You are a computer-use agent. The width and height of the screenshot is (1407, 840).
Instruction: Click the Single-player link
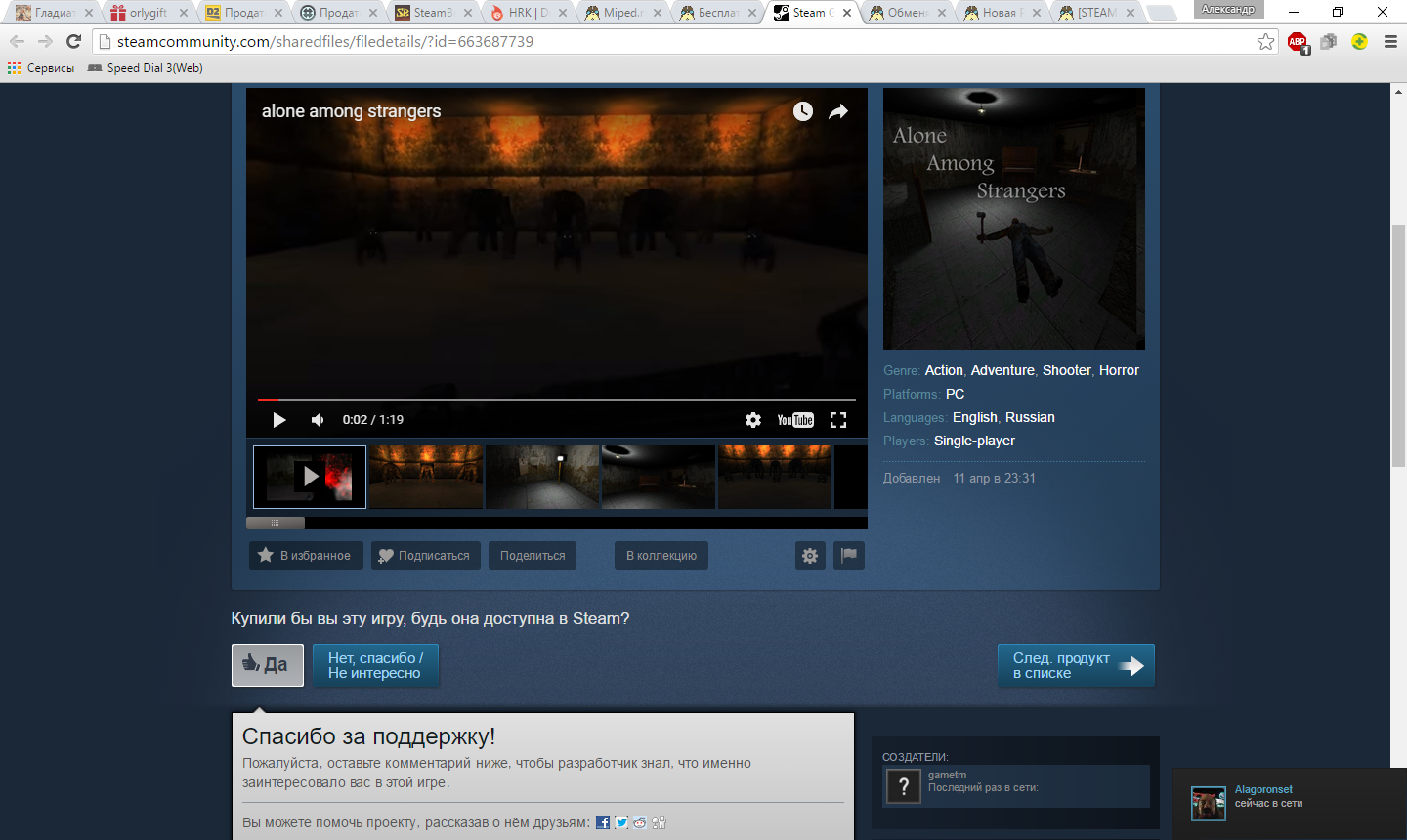(x=974, y=441)
